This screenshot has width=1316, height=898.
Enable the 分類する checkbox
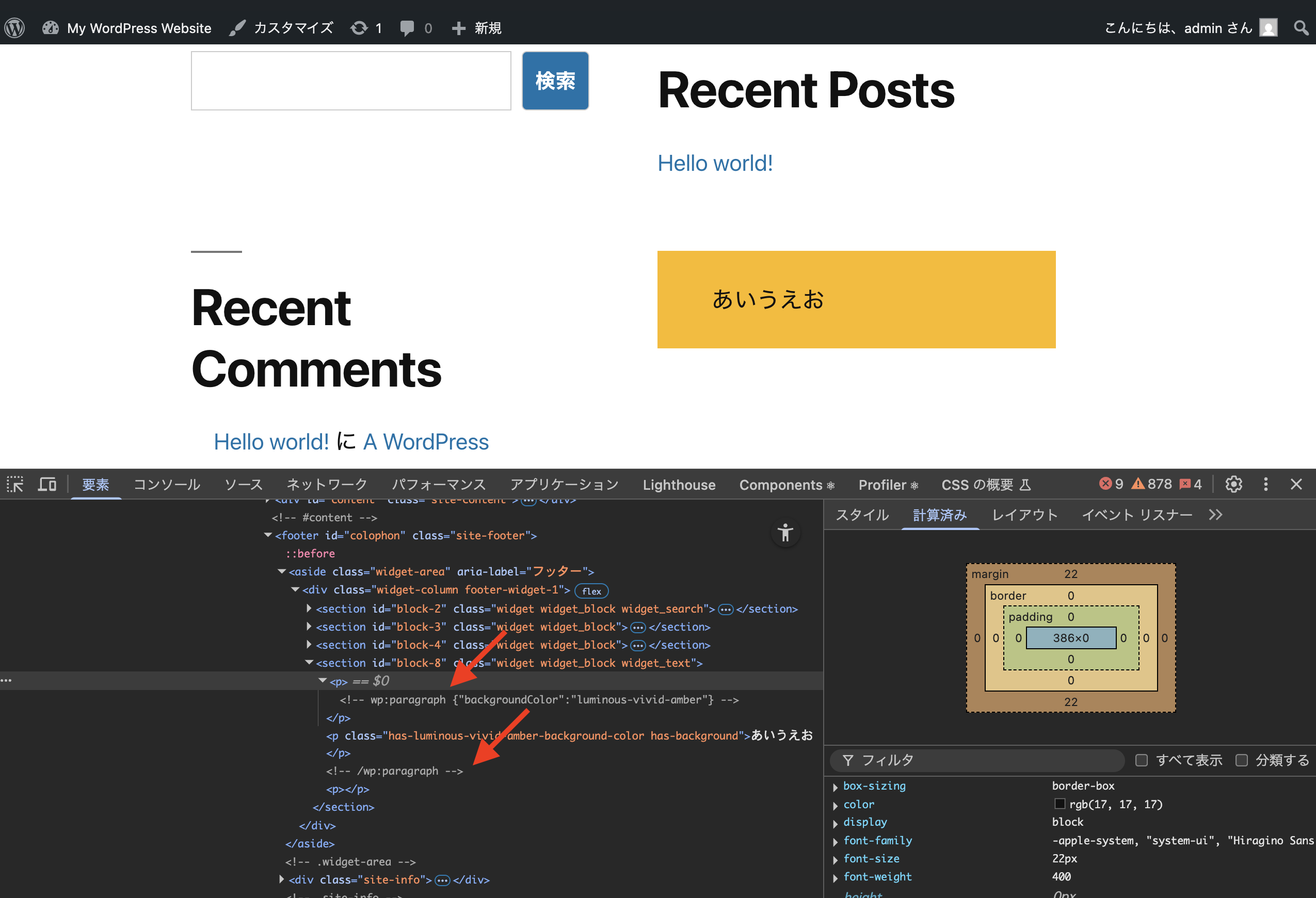pos(1241,760)
